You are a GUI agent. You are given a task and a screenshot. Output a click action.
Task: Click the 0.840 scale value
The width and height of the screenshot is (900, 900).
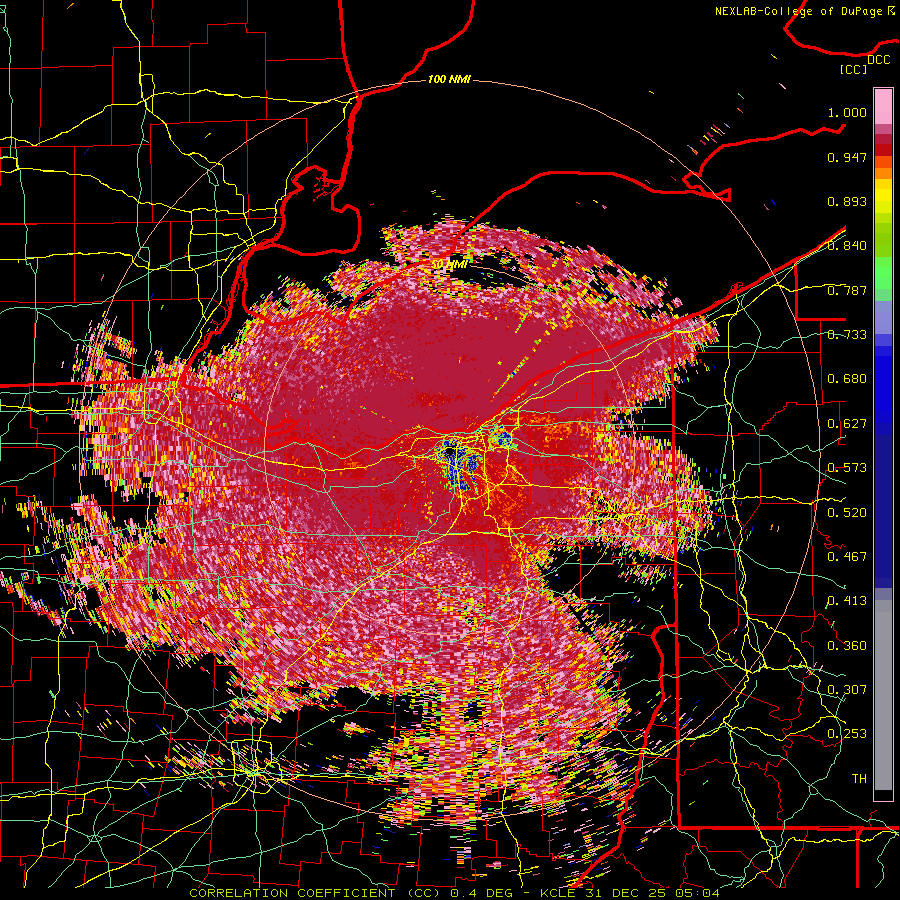point(847,246)
